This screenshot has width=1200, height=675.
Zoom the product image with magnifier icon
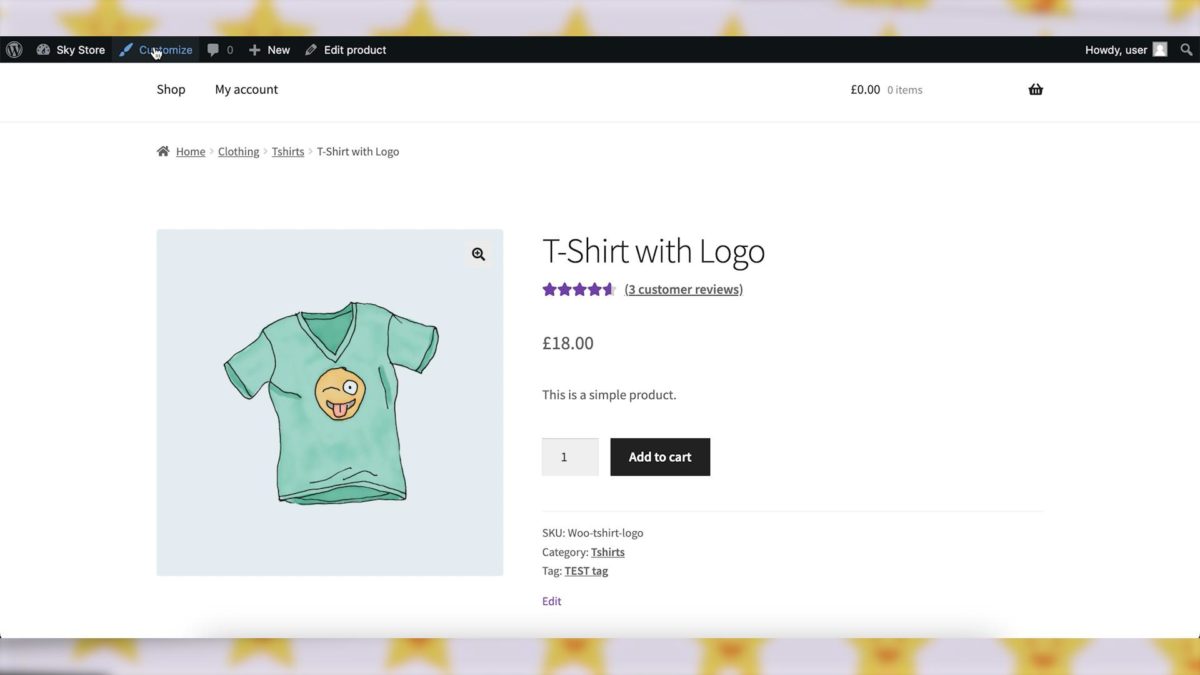[x=478, y=253]
